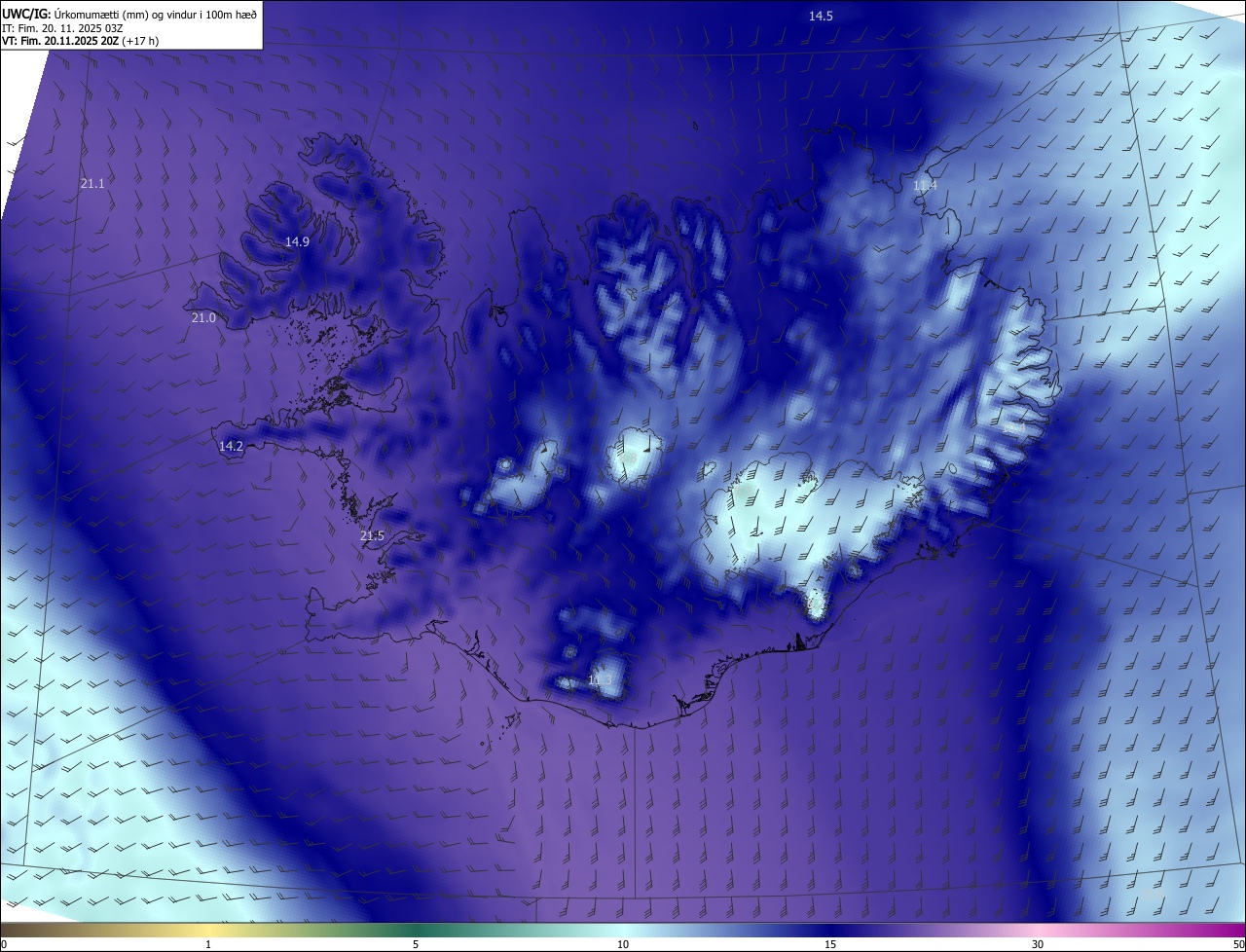Click the 21.5 value label
Image resolution: width=1246 pixels, height=952 pixels.
click(372, 535)
